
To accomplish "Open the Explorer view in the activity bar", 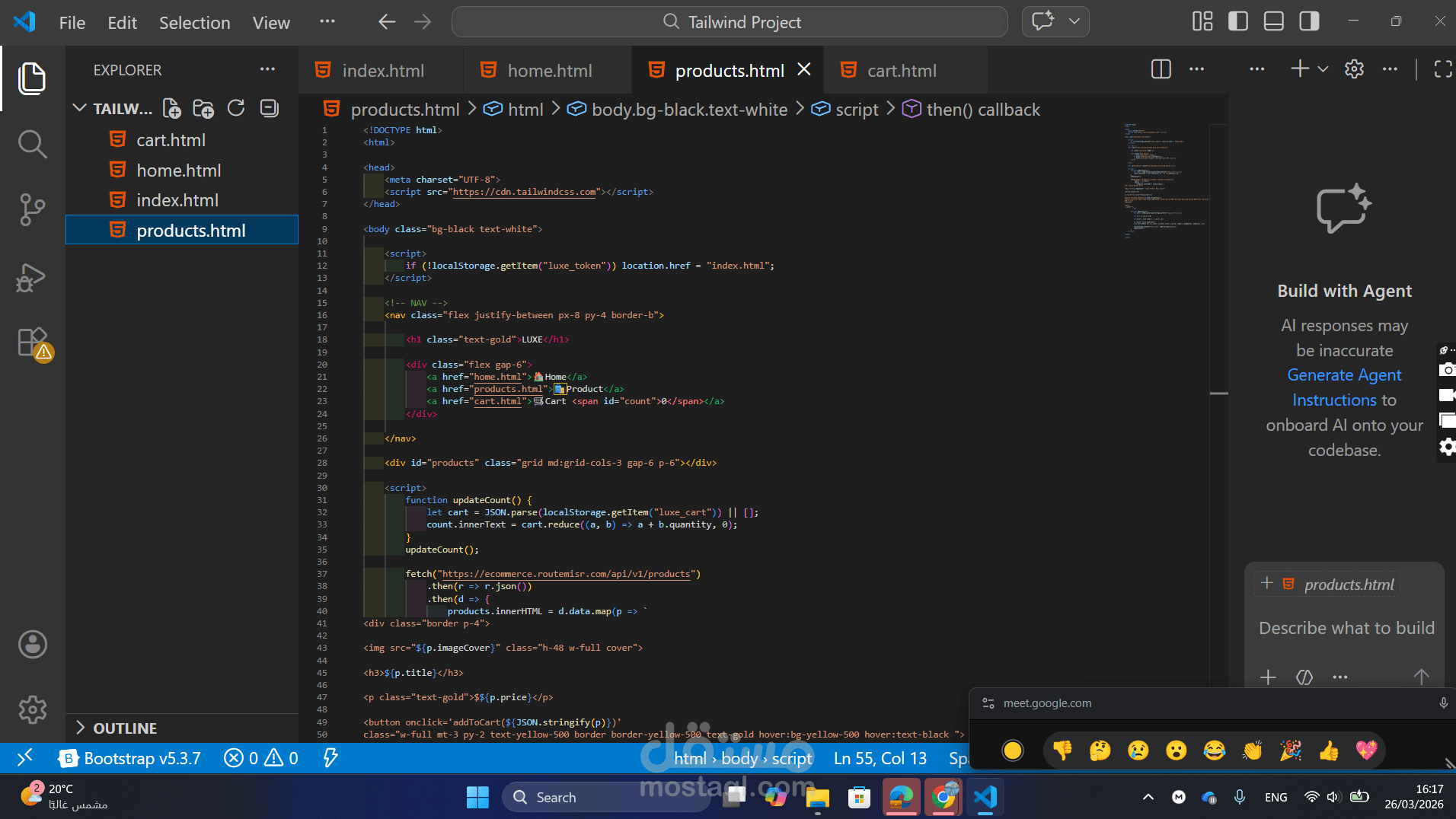I will (32, 78).
